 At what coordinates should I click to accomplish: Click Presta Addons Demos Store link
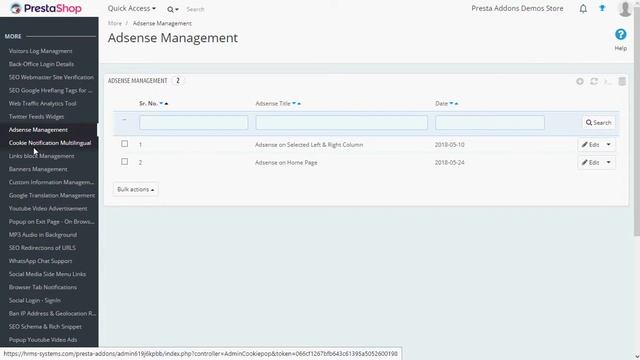click(517, 8)
